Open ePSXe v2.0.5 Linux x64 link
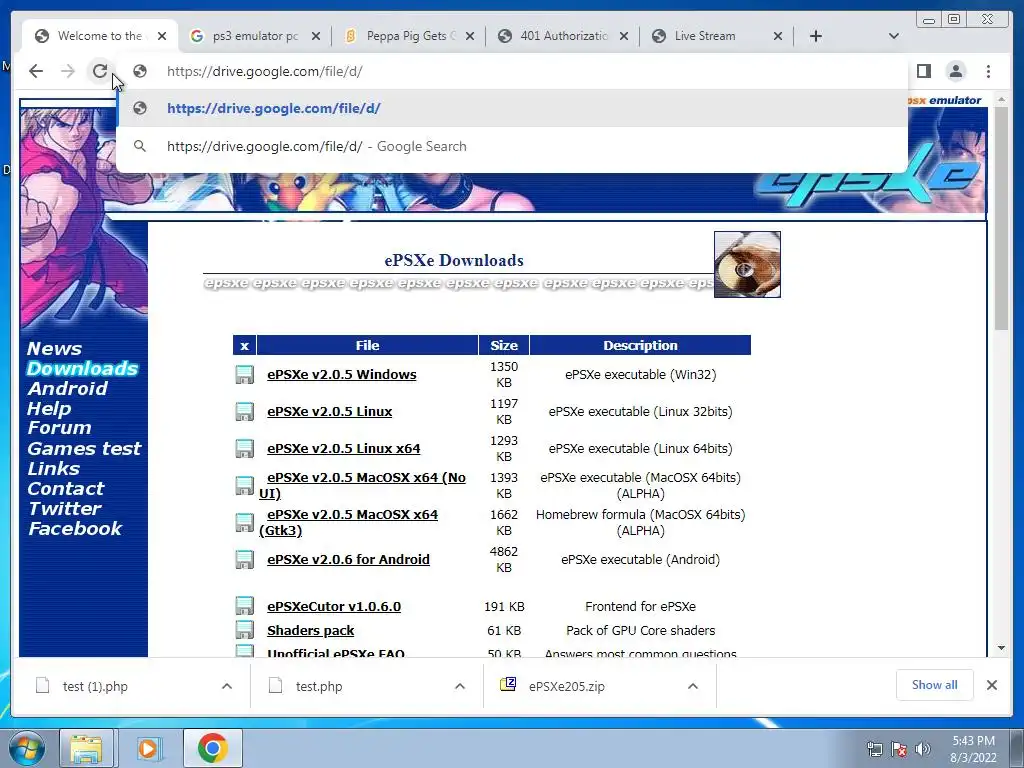 344,449
